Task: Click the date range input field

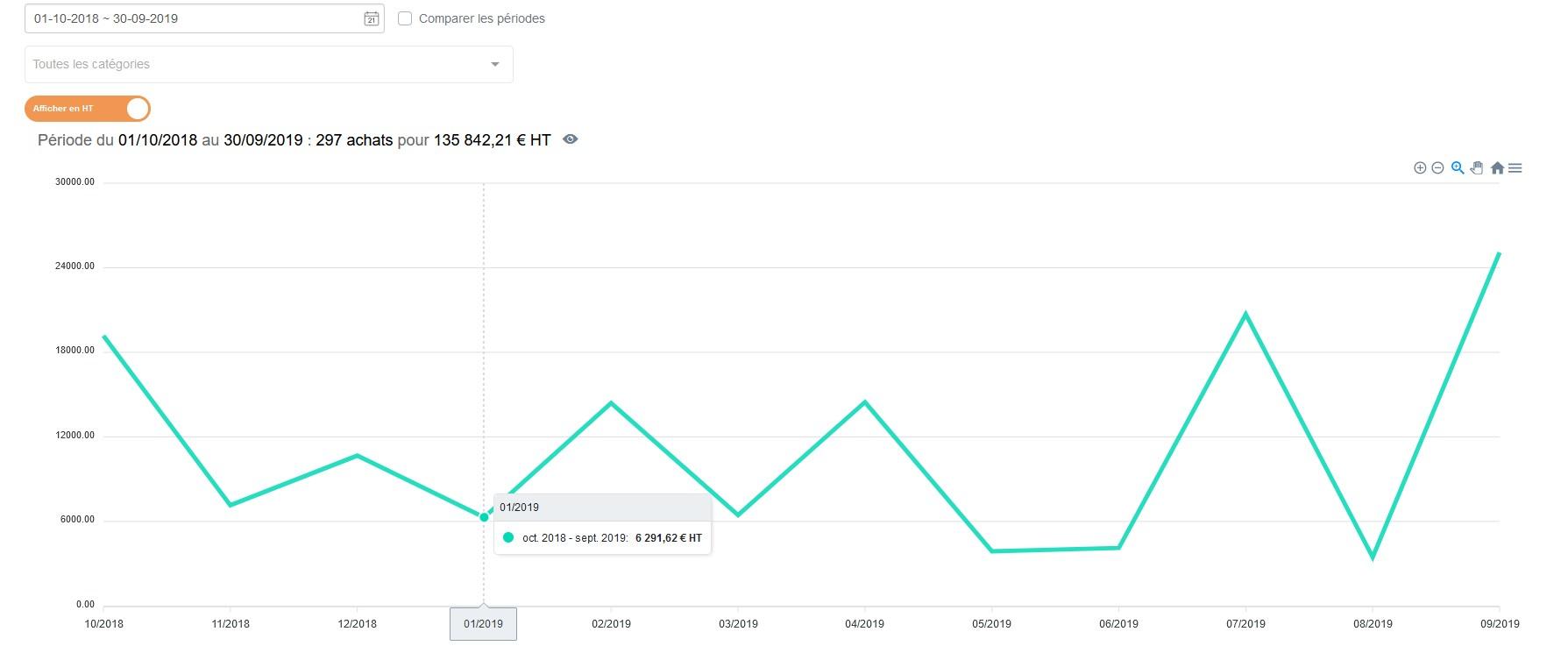Action: tap(204, 18)
